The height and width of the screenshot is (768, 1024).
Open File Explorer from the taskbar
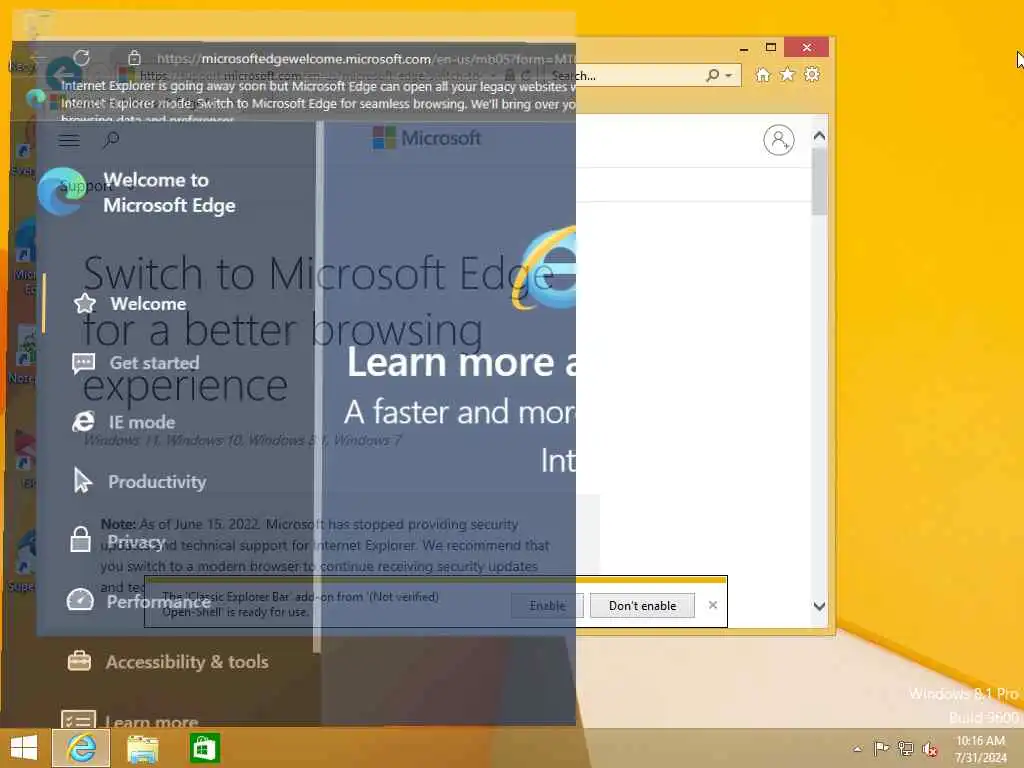pos(142,748)
